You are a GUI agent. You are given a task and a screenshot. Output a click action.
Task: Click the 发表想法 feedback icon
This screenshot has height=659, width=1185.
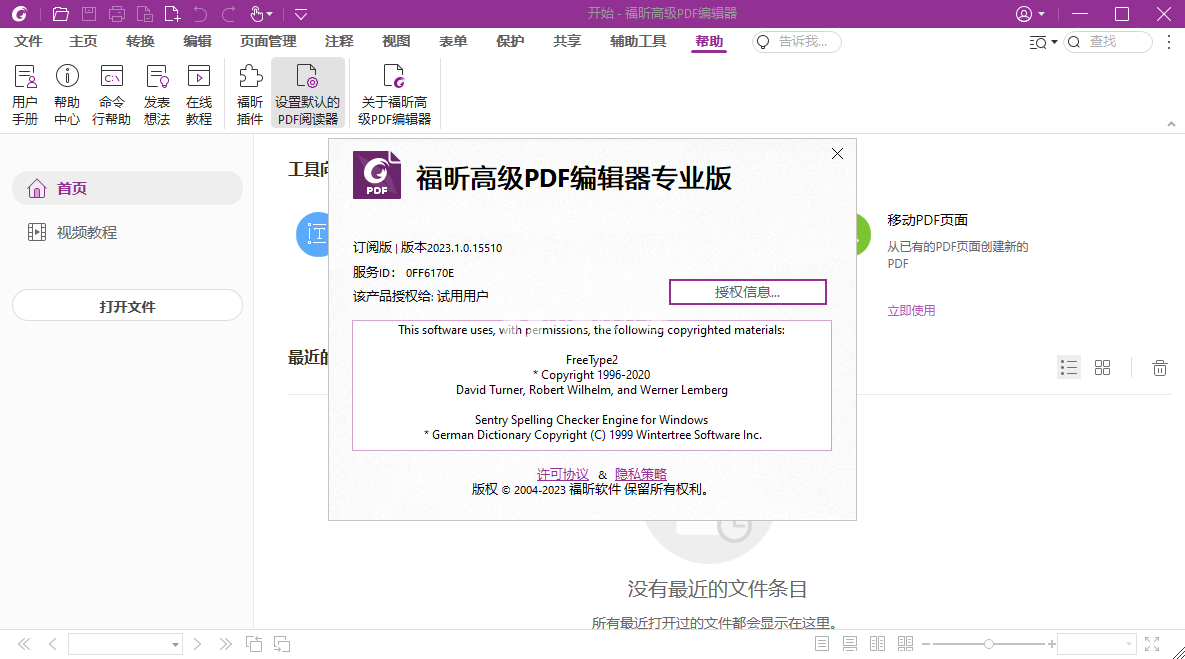(157, 94)
